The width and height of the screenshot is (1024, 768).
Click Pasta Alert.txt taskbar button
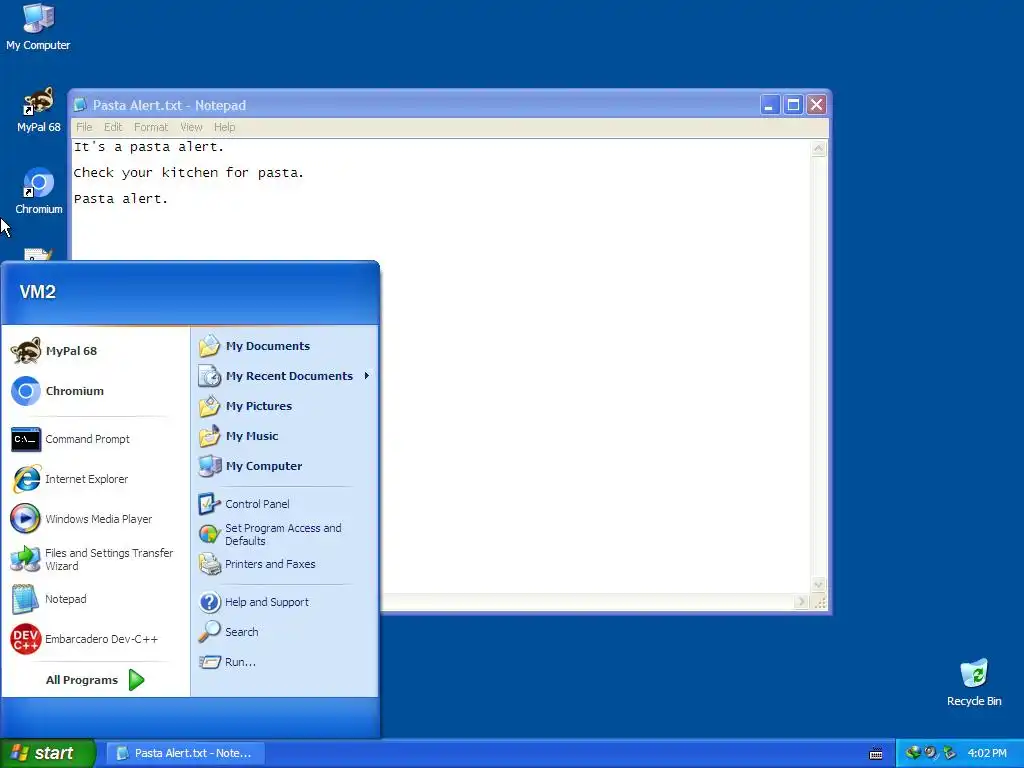185,753
